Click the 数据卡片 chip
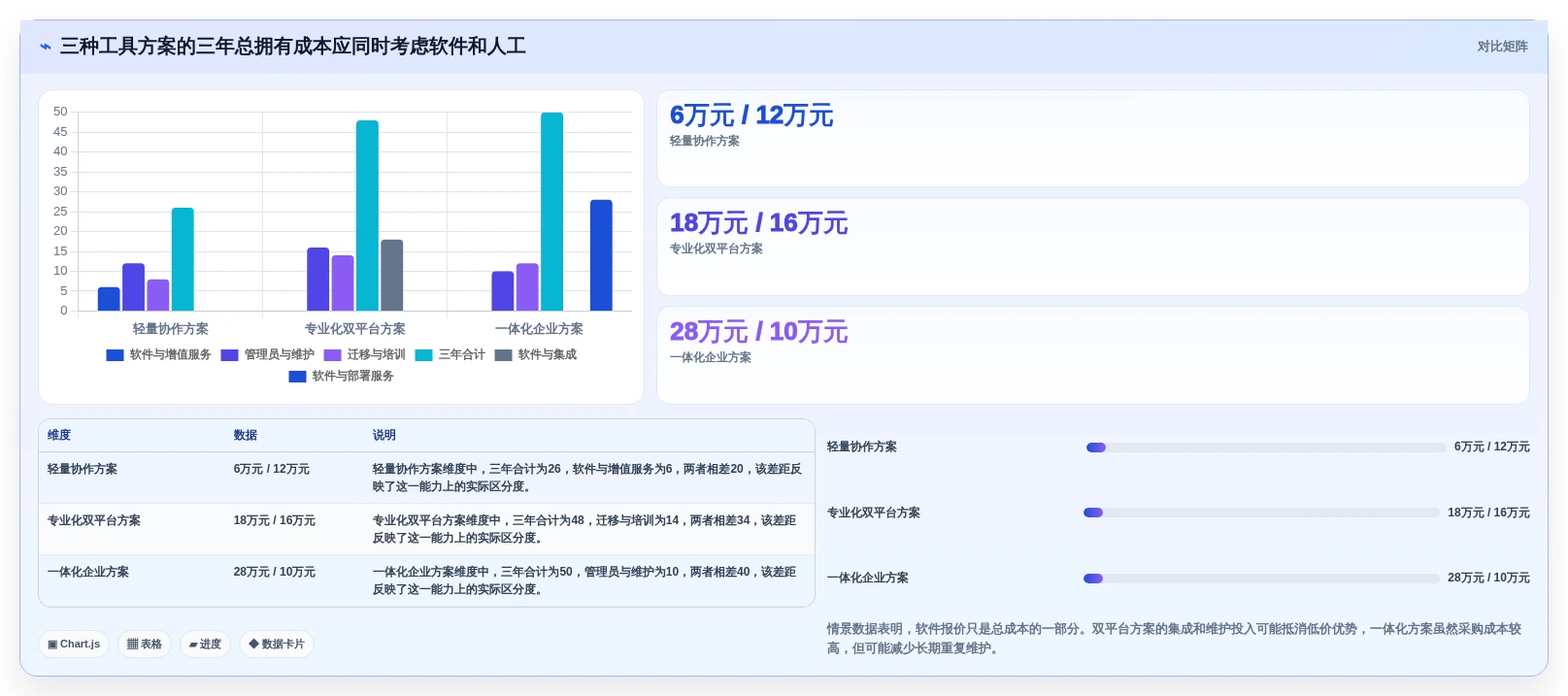Viewport: 1568px width, 696px height. 277,645
